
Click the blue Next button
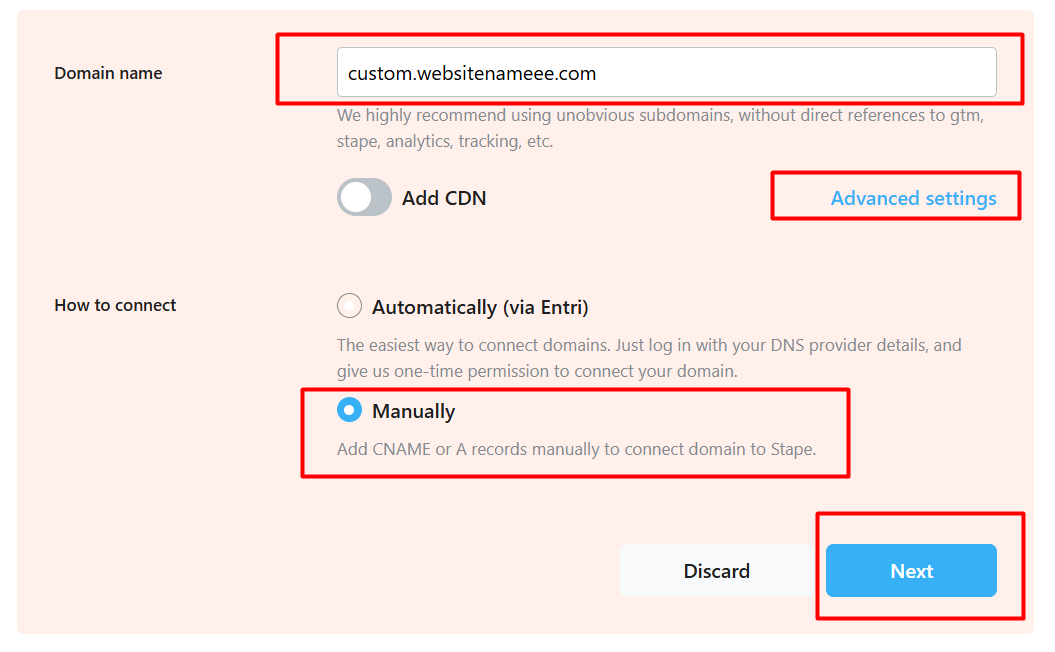pyautogui.click(x=911, y=571)
